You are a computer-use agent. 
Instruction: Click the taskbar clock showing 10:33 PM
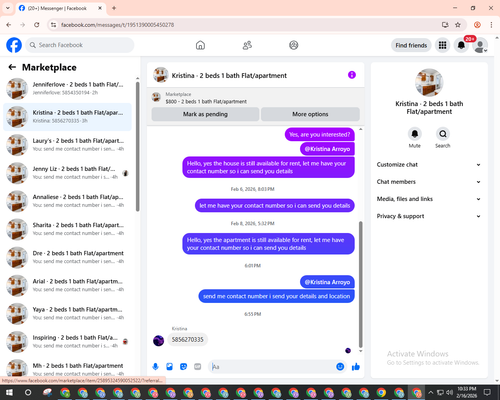(x=466, y=392)
